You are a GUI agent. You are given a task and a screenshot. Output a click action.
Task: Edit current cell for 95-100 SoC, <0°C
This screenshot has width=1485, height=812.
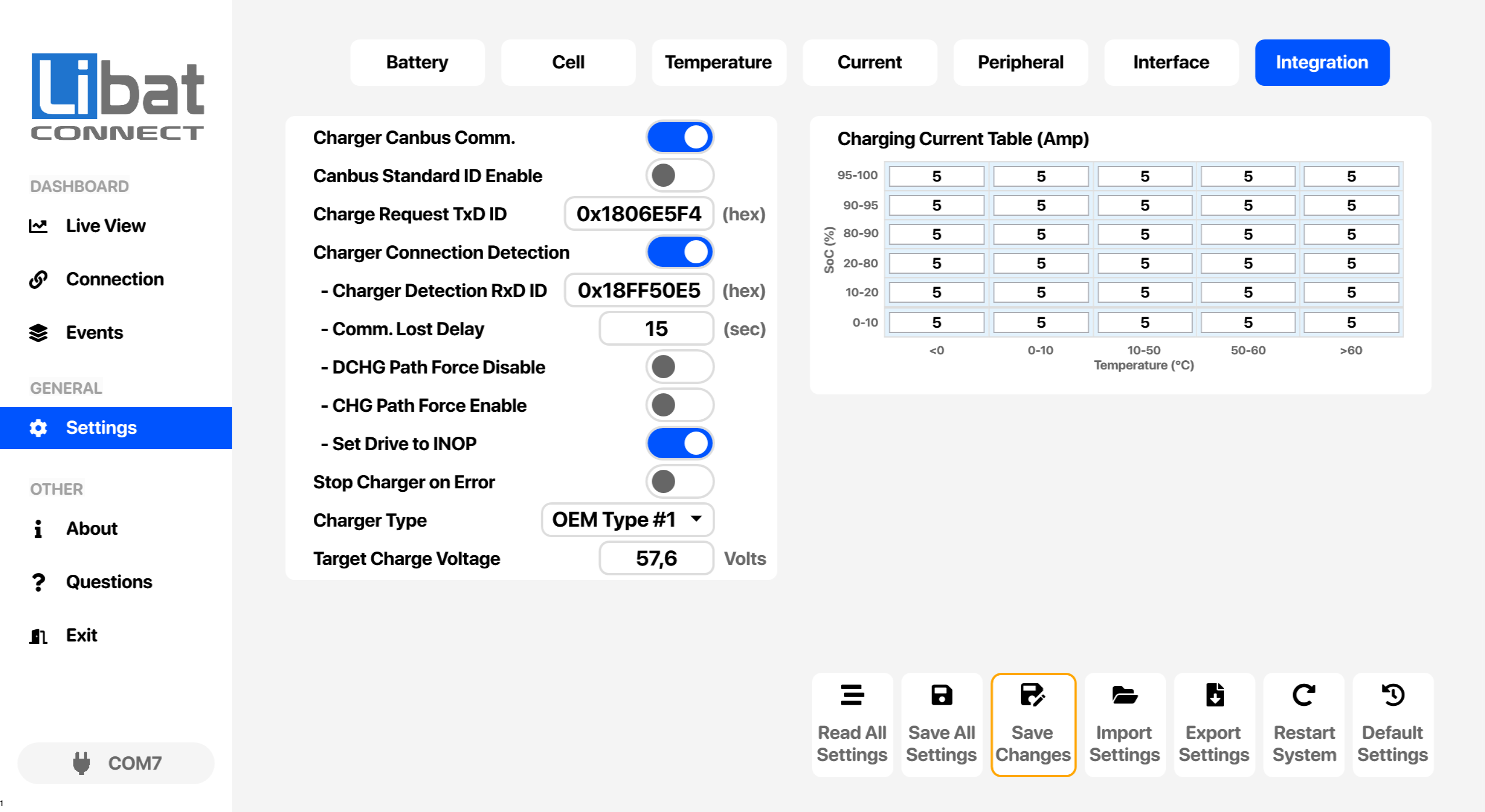[x=937, y=176]
